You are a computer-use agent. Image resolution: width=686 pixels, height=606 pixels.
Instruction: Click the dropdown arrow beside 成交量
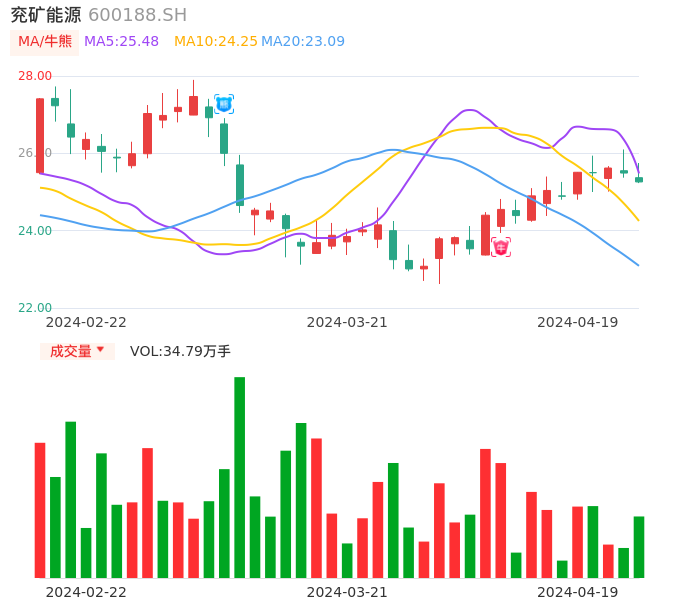(x=100, y=350)
